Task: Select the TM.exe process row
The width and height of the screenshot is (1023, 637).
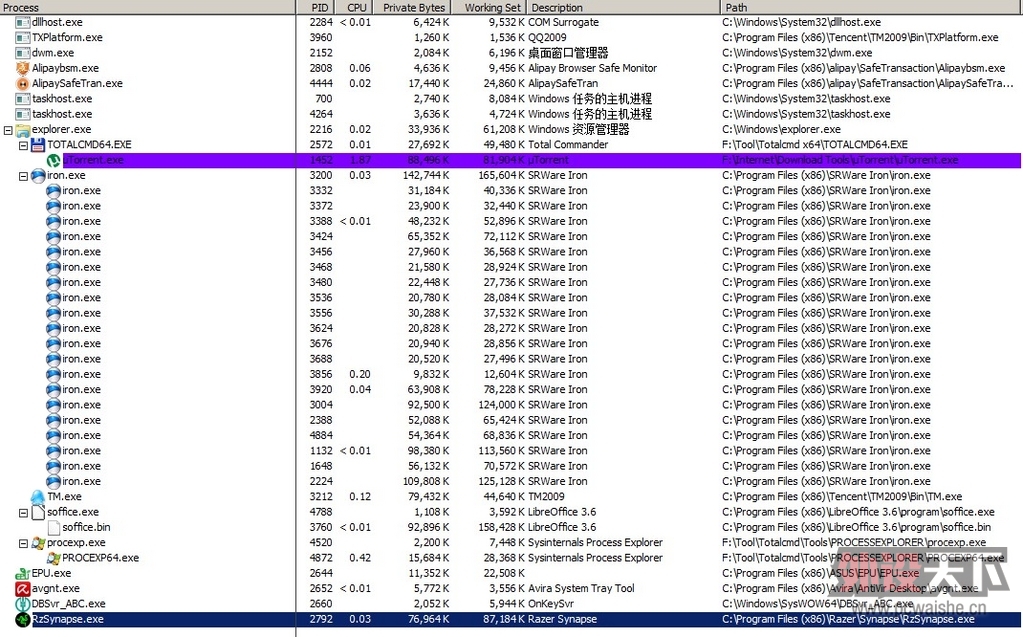Action: [x=512, y=497]
